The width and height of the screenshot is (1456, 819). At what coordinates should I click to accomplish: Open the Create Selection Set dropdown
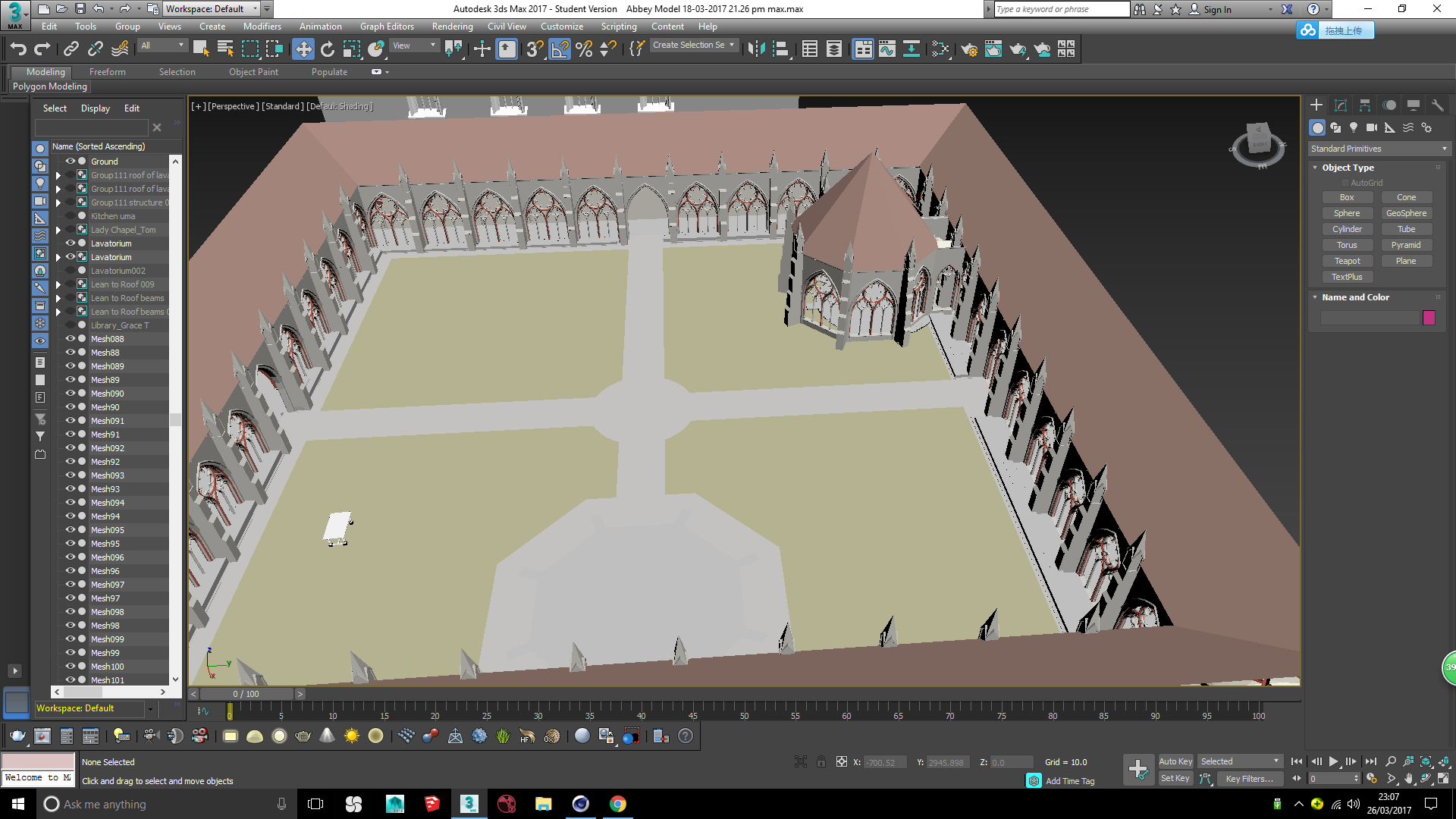pos(694,45)
